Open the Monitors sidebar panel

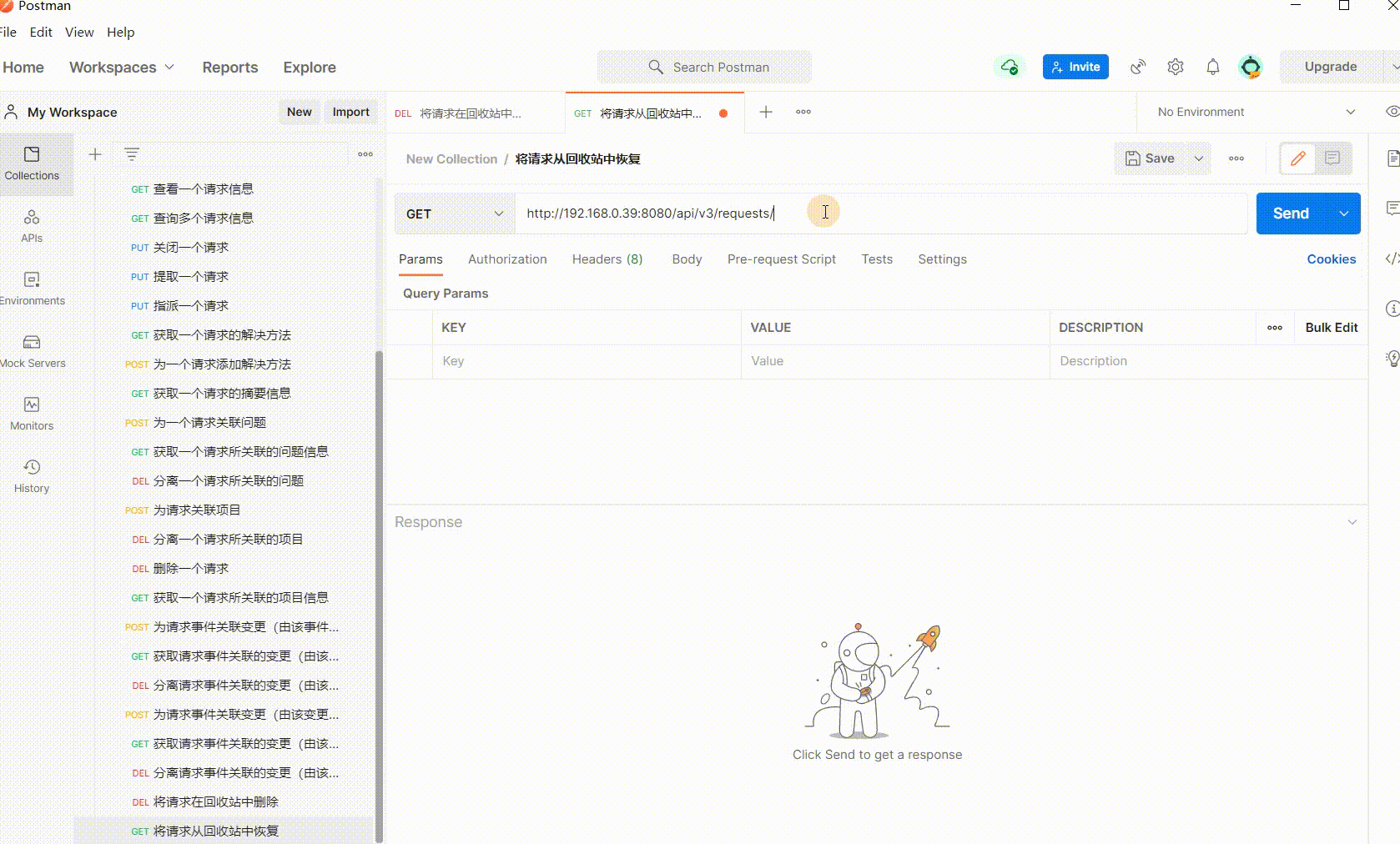[x=32, y=414]
